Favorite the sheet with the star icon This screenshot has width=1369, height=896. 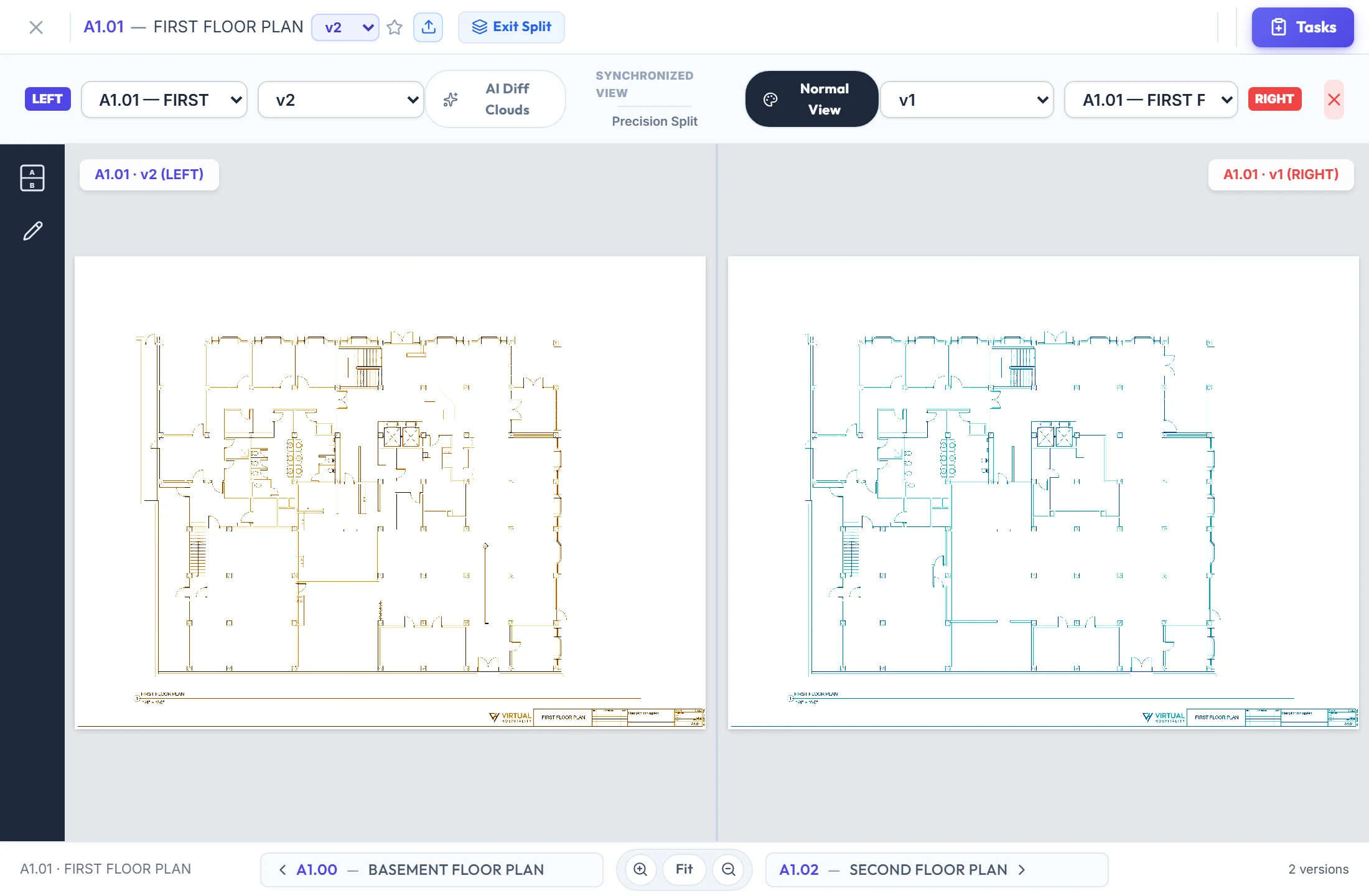click(x=395, y=27)
